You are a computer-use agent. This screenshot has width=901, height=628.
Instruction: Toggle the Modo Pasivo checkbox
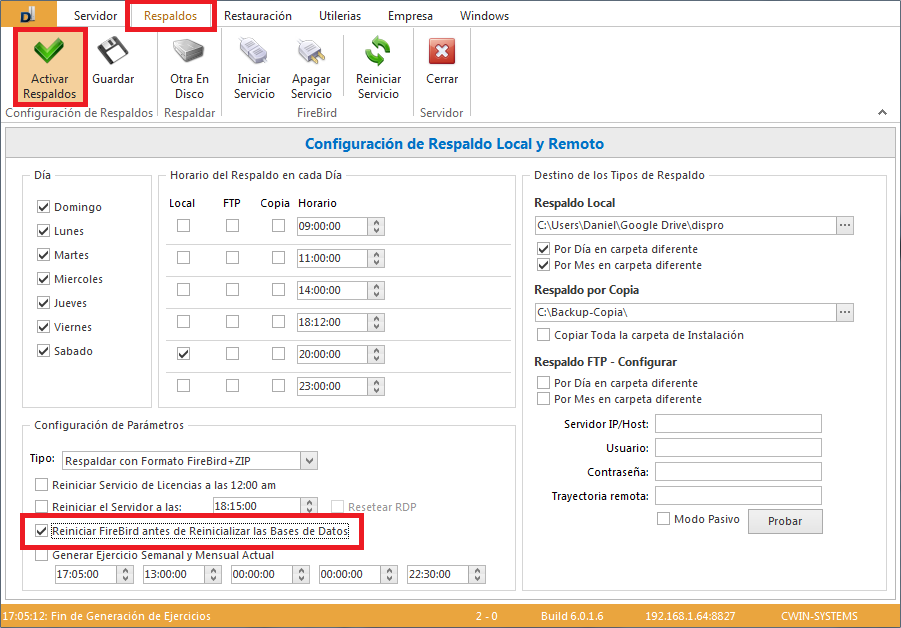click(x=663, y=519)
